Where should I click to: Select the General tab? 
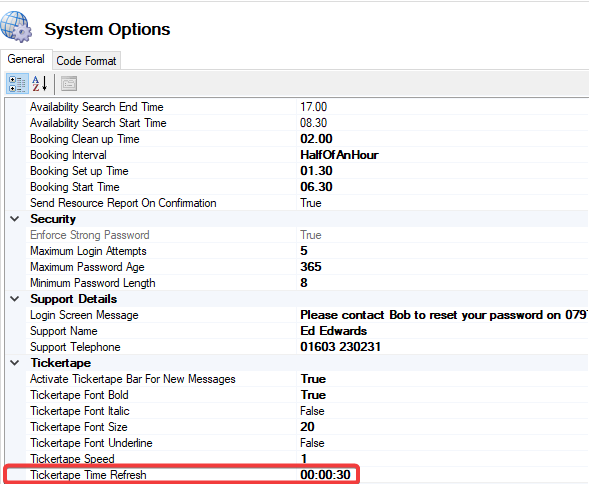pyautogui.click(x=26, y=59)
